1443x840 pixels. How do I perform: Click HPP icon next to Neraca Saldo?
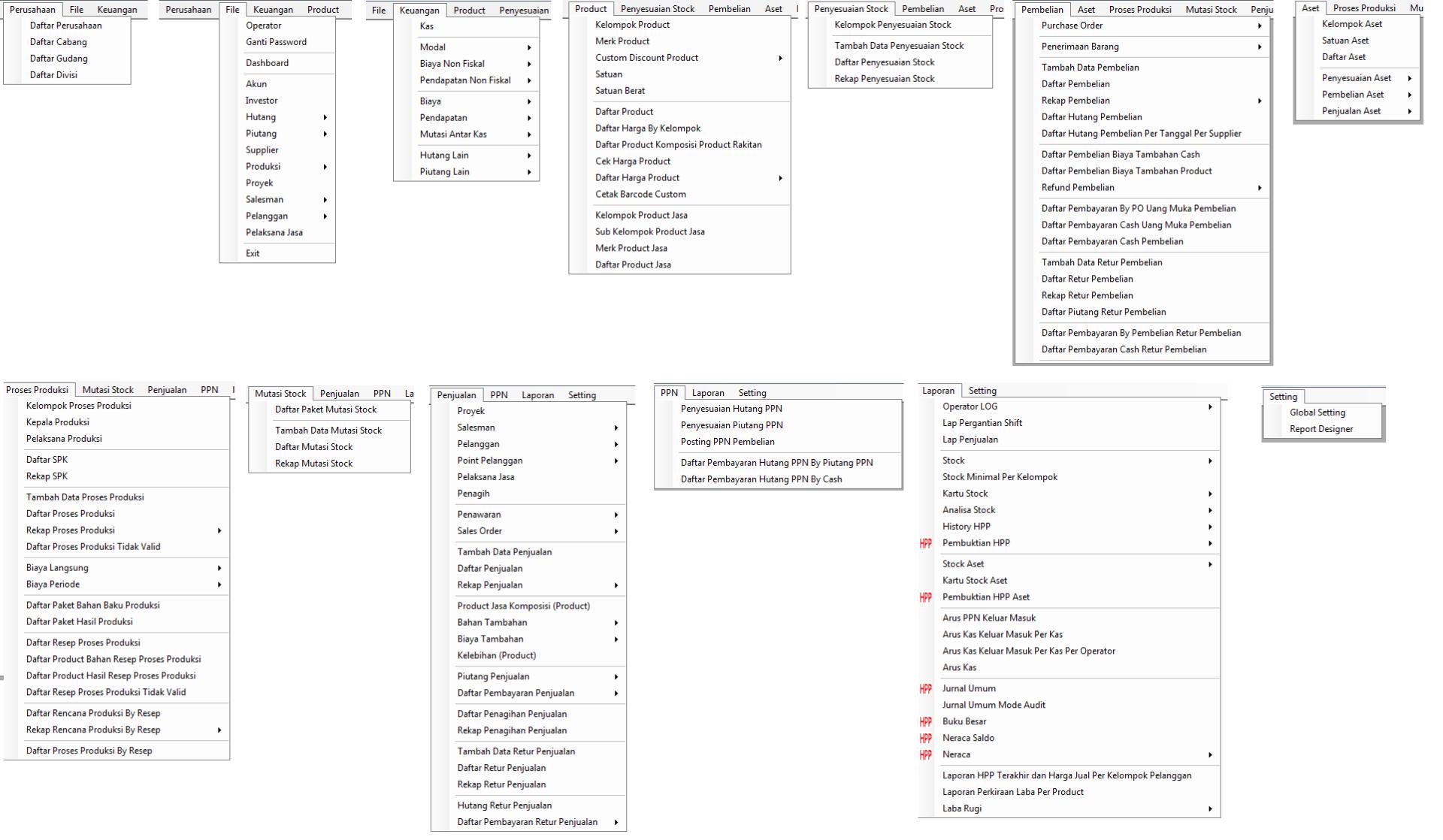925,739
